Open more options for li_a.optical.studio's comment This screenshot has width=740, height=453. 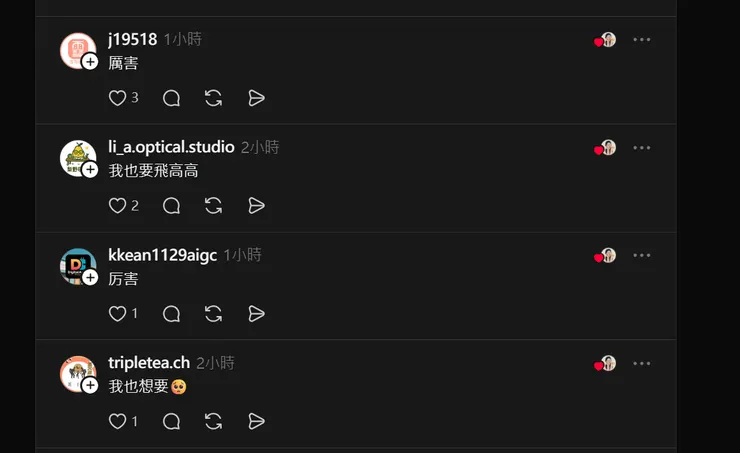[642, 148]
